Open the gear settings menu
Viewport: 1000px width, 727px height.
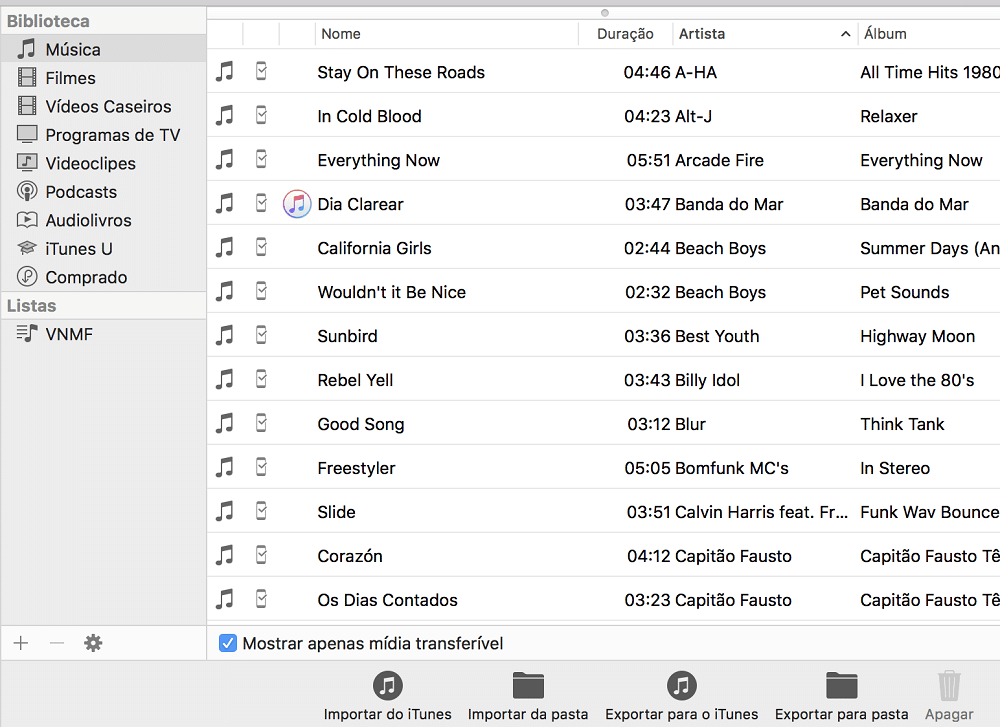pos(93,643)
